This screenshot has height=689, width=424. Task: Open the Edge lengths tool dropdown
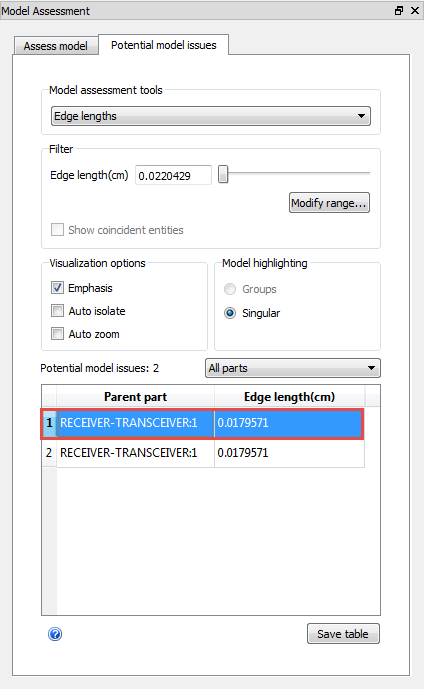tap(211, 116)
